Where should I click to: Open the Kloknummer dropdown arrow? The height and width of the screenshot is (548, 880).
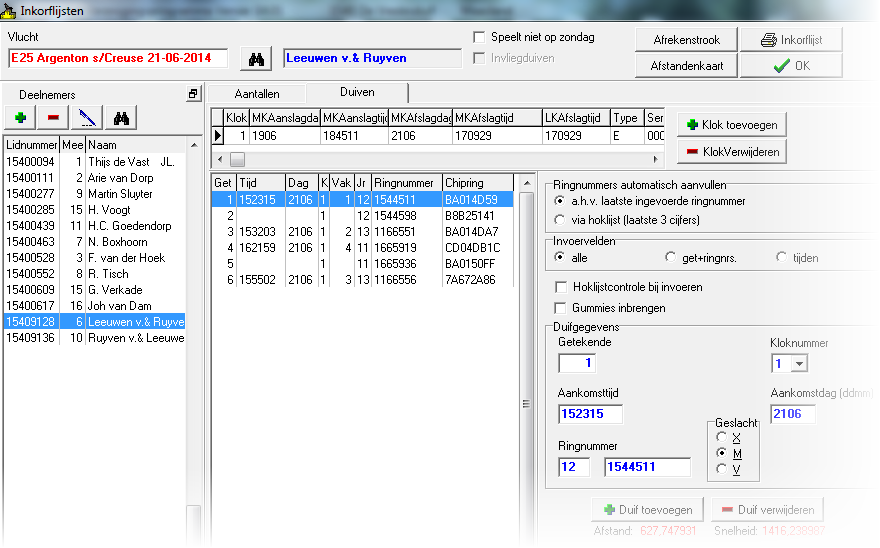coord(799,363)
